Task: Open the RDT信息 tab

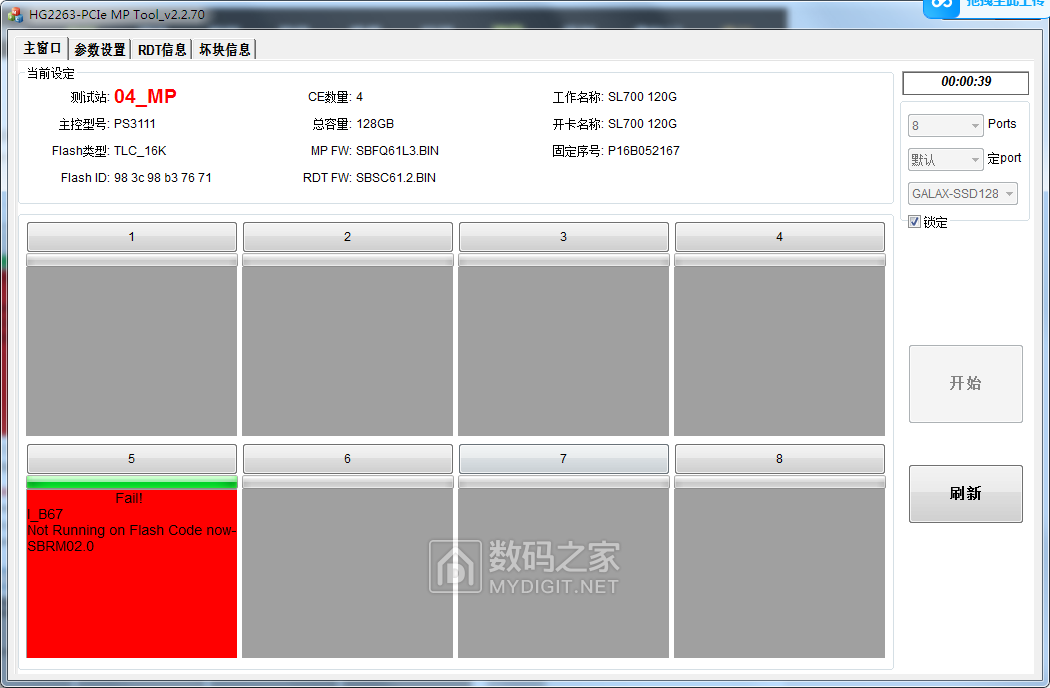Action: tap(162, 50)
